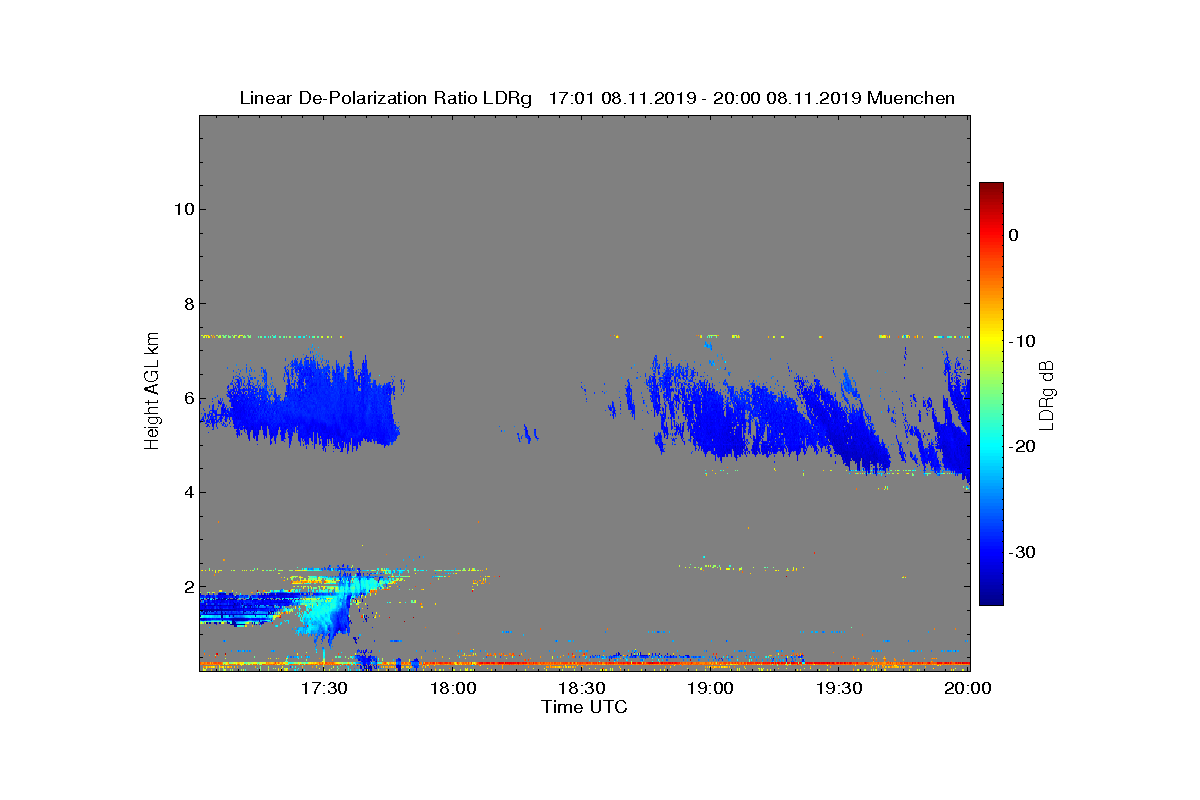The image size is (1200, 800).
Task: Click the 2 km height tick label
Action: tap(188, 587)
